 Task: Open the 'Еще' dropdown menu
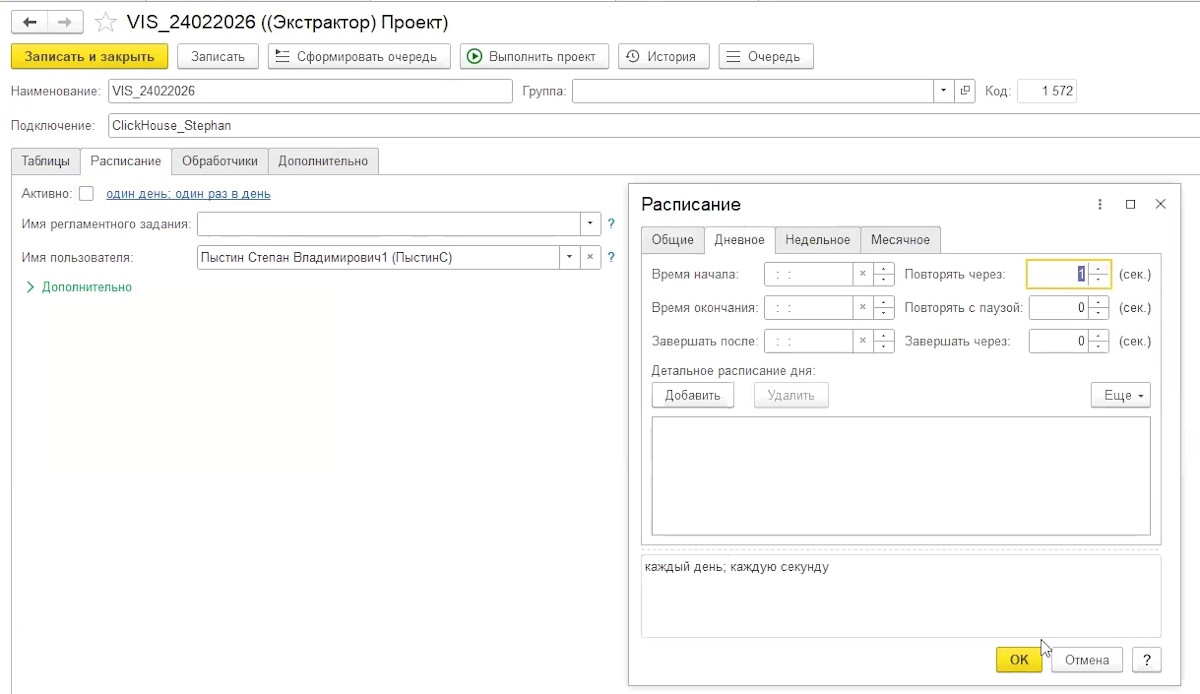click(x=1121, y=395)
